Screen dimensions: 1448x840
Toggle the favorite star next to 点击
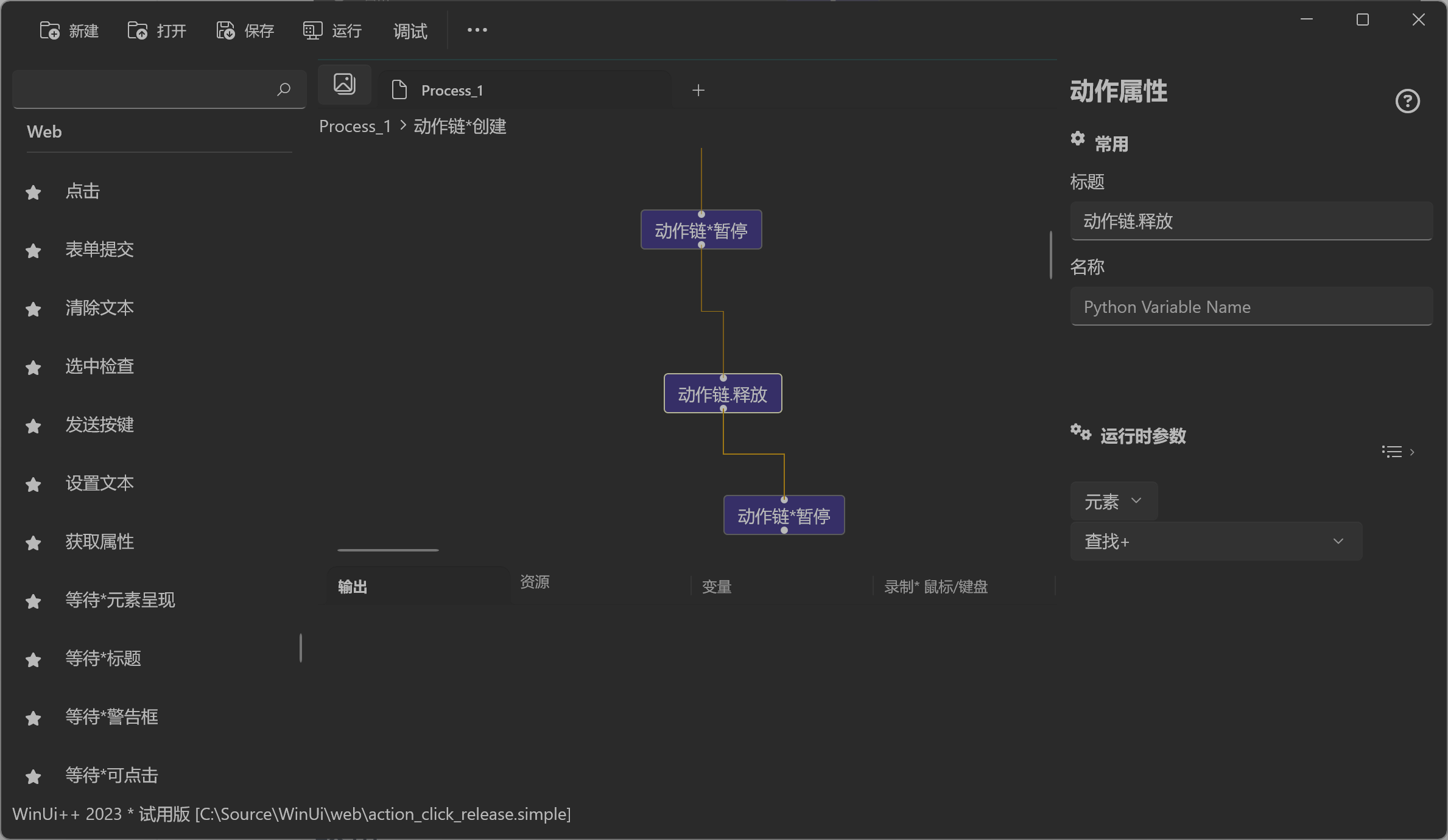[x=33, y=192]
